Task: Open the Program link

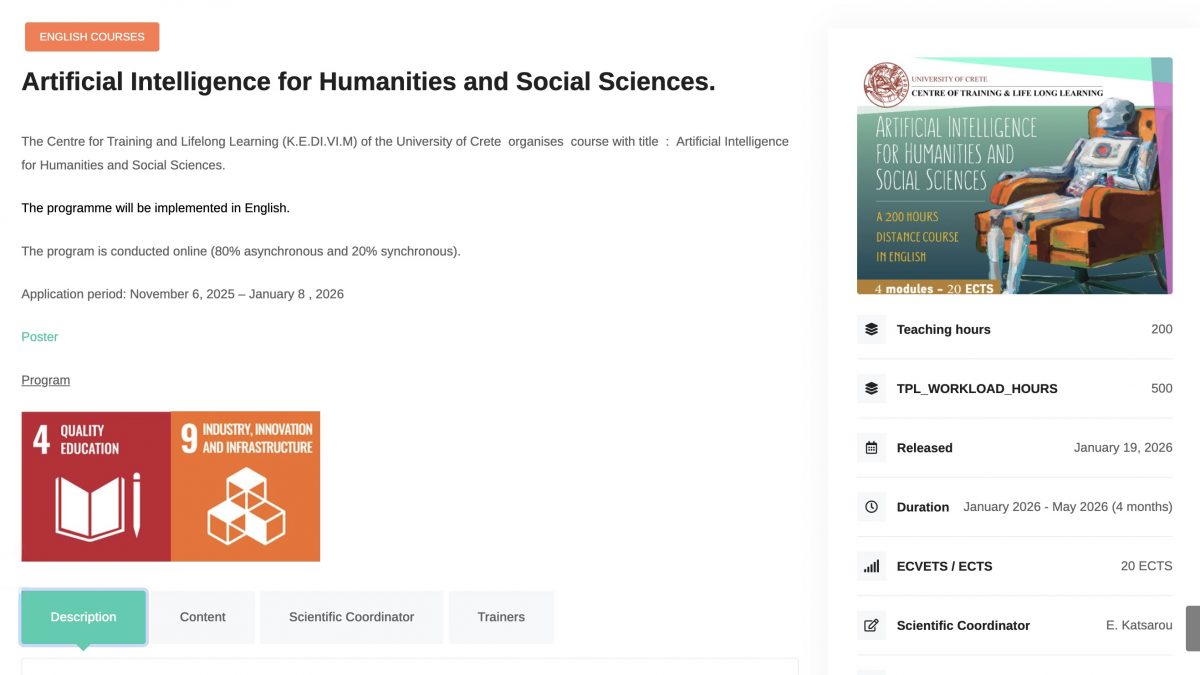Action: coord(46,380)
